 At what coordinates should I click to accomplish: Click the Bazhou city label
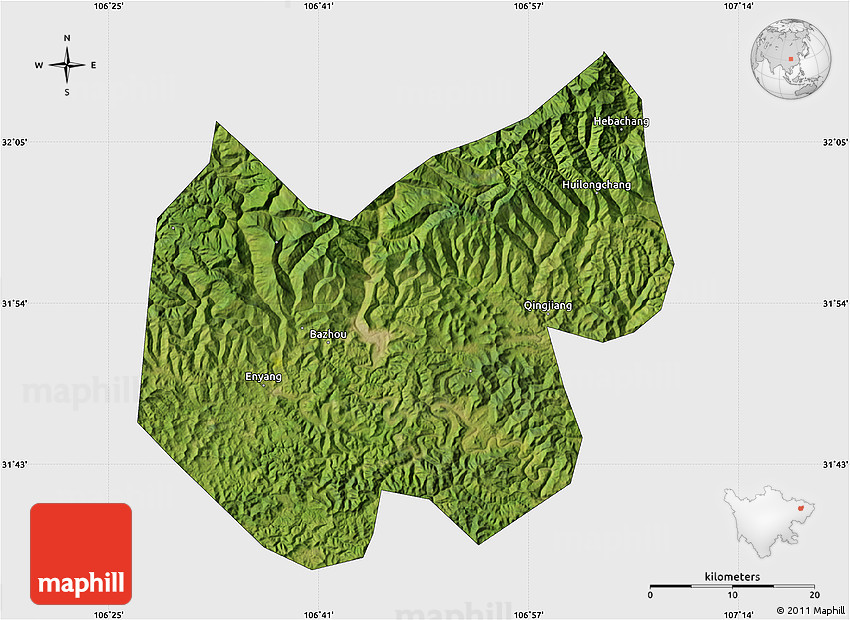pyautogui.click(x=328, y=334)
